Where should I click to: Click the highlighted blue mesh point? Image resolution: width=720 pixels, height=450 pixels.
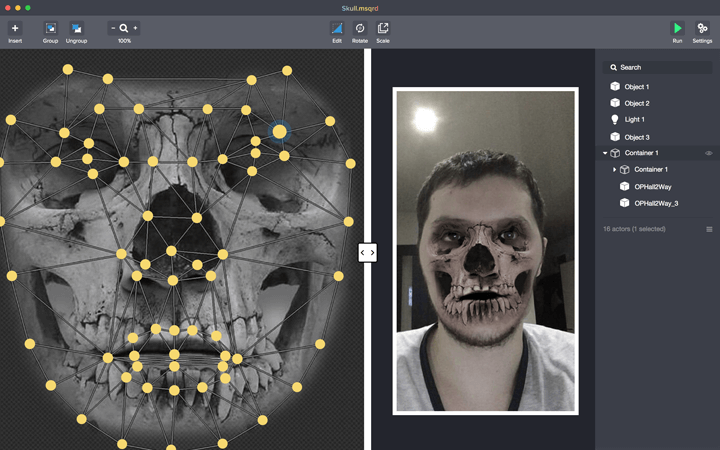coord(280,131)
